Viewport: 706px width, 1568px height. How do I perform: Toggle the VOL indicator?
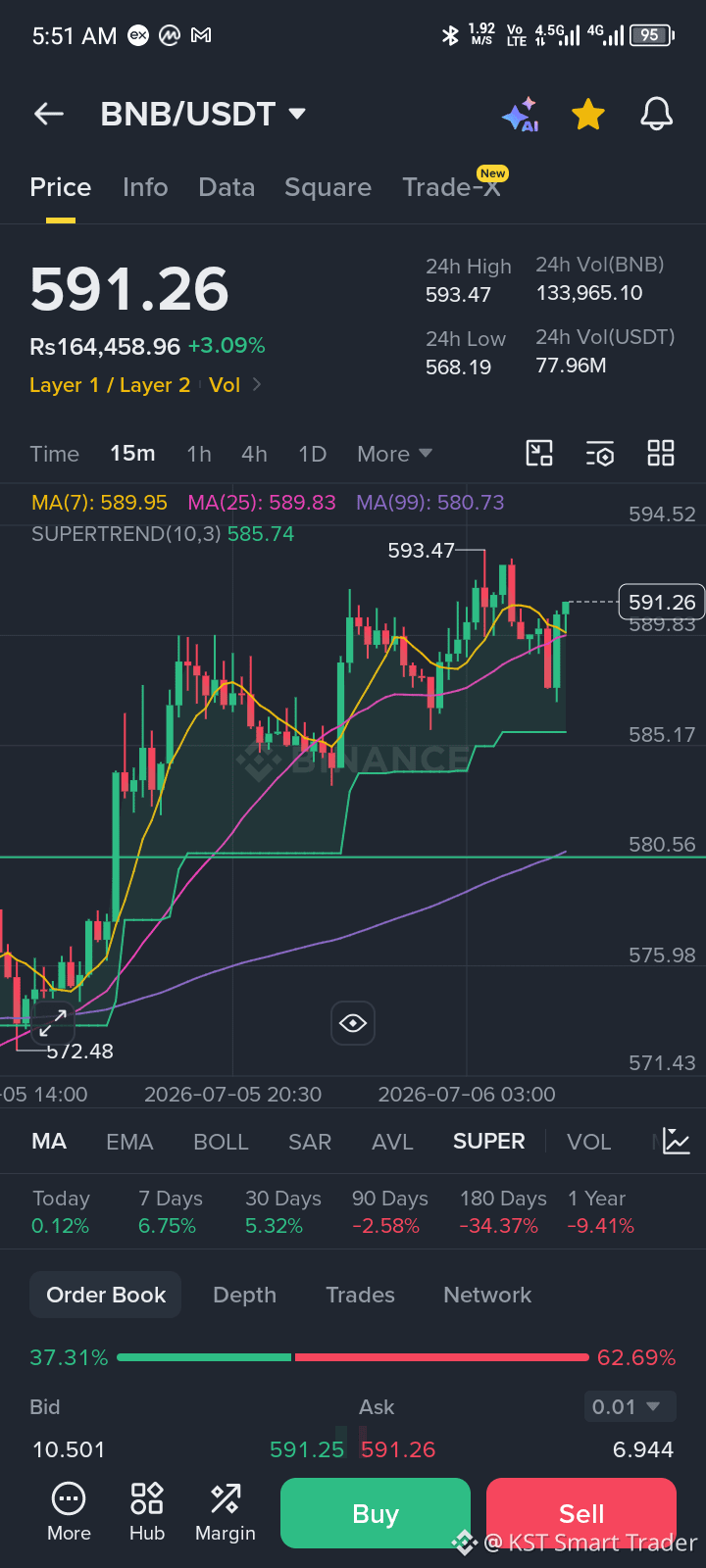588,1142
